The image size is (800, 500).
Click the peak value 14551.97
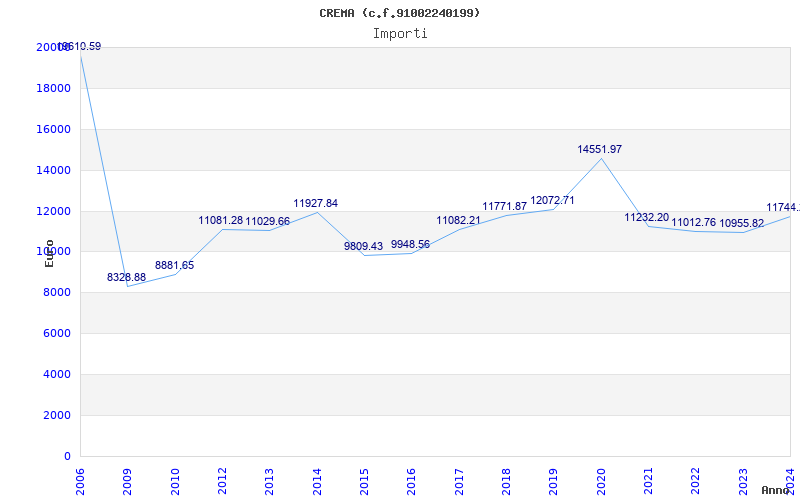click(599, 149)
